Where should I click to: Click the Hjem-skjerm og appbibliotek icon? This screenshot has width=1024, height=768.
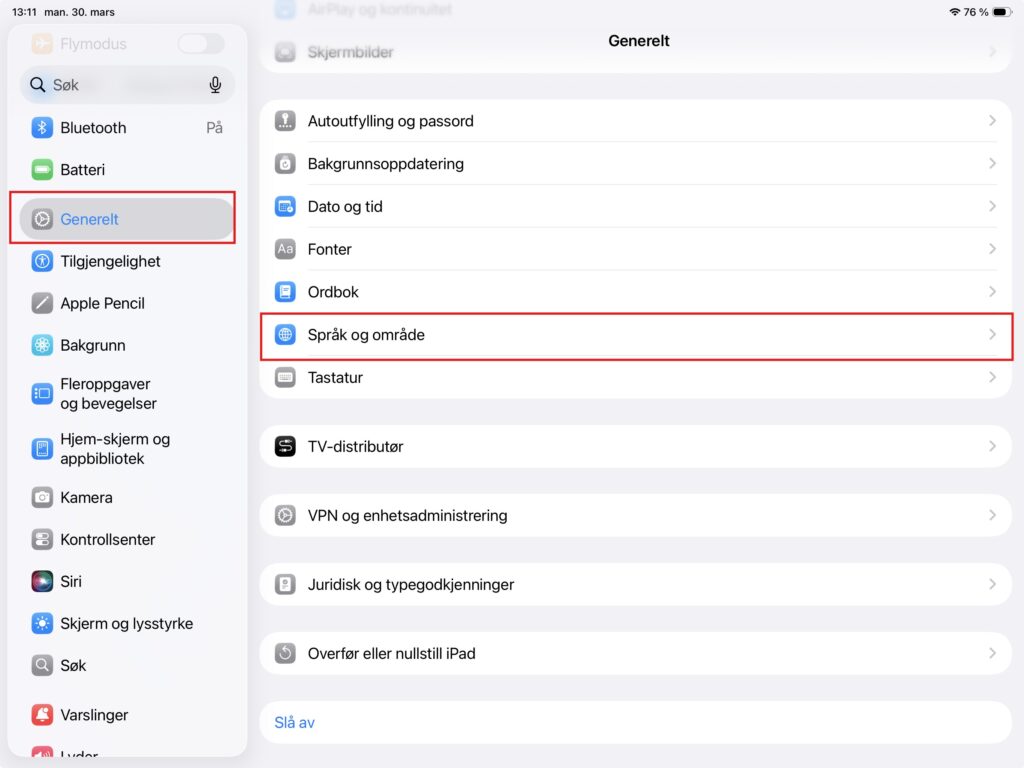(x=42, y=449)
